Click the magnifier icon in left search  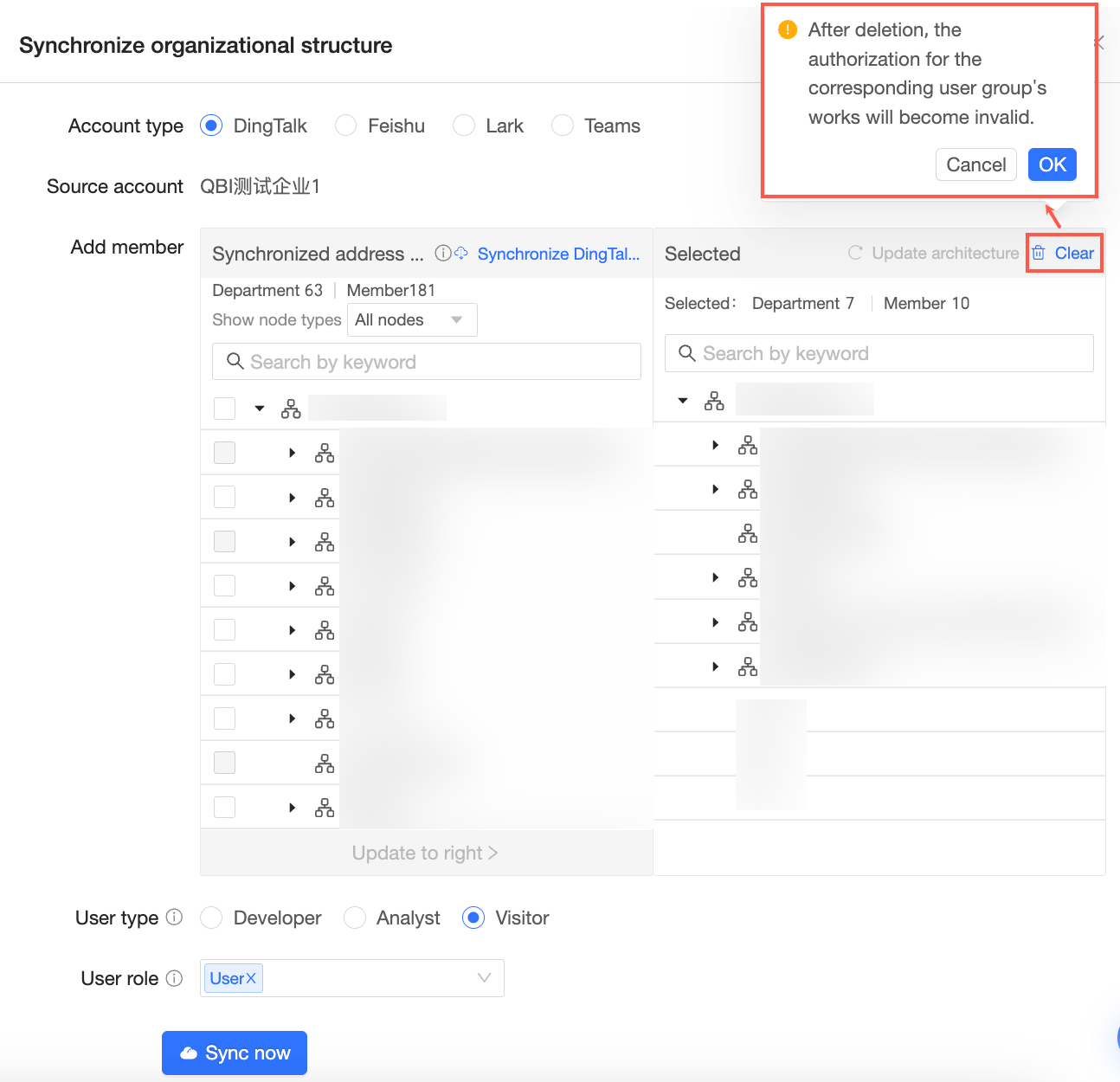235,361
